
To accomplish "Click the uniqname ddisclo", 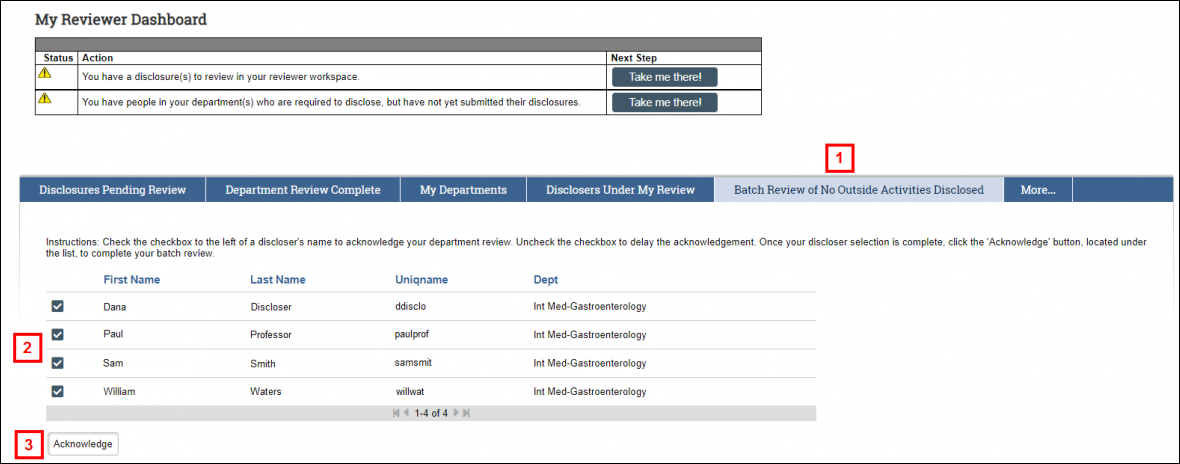I will point(411,307).
